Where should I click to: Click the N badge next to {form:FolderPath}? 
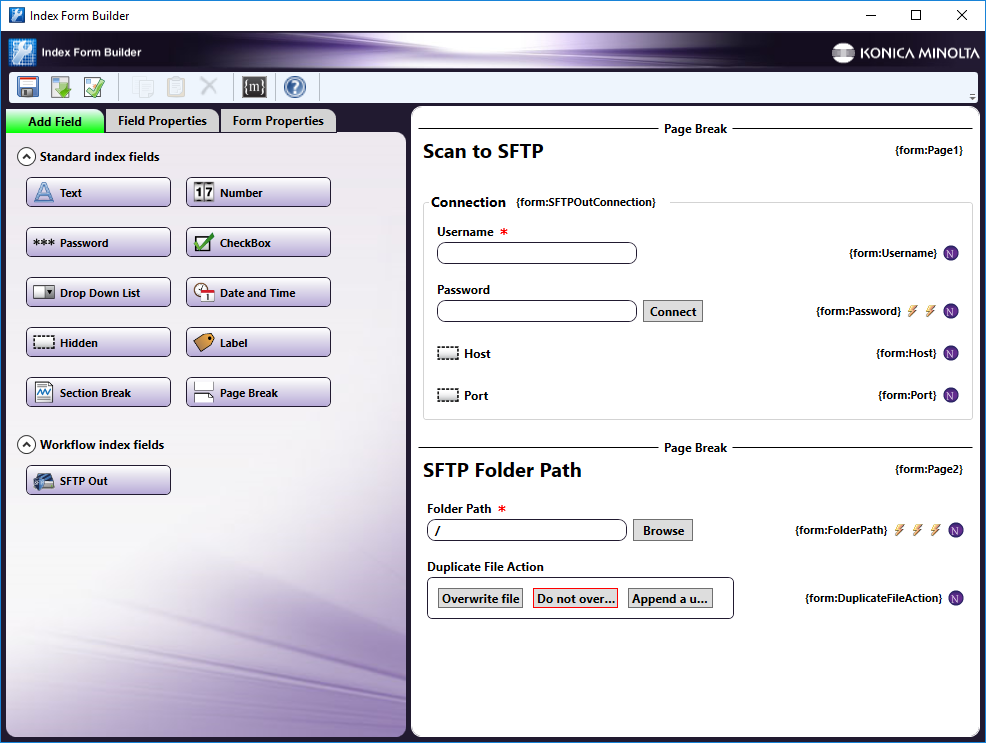[956, 530]
